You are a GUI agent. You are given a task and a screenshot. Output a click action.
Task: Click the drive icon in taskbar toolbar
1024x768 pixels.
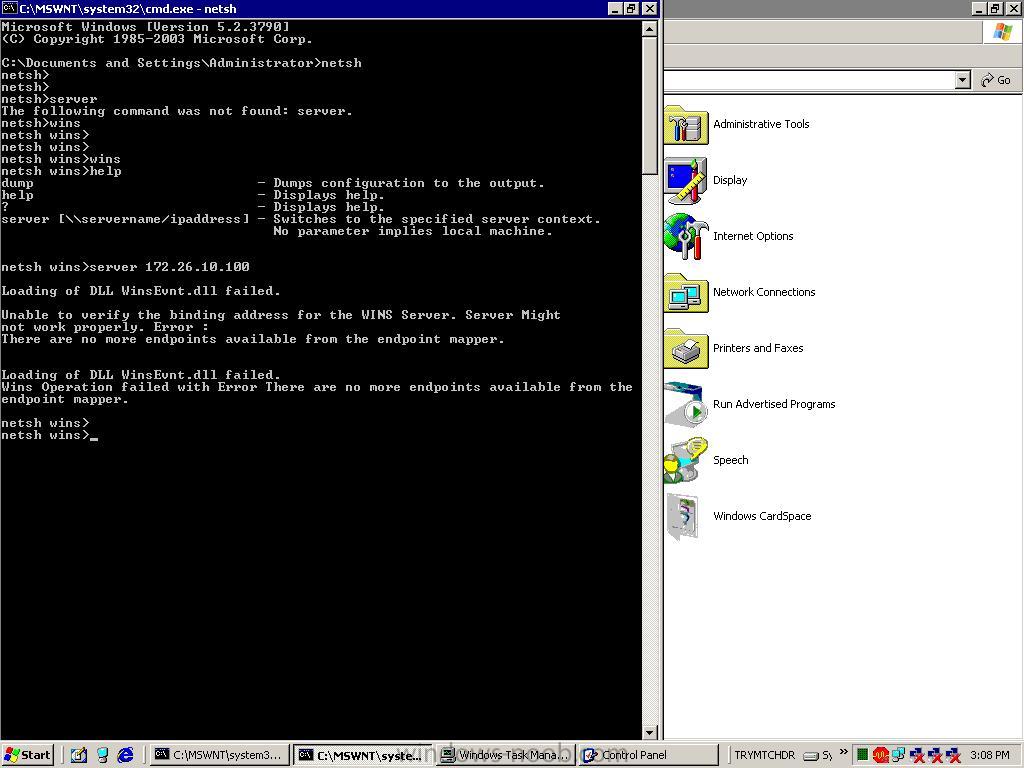coord(811,756)
